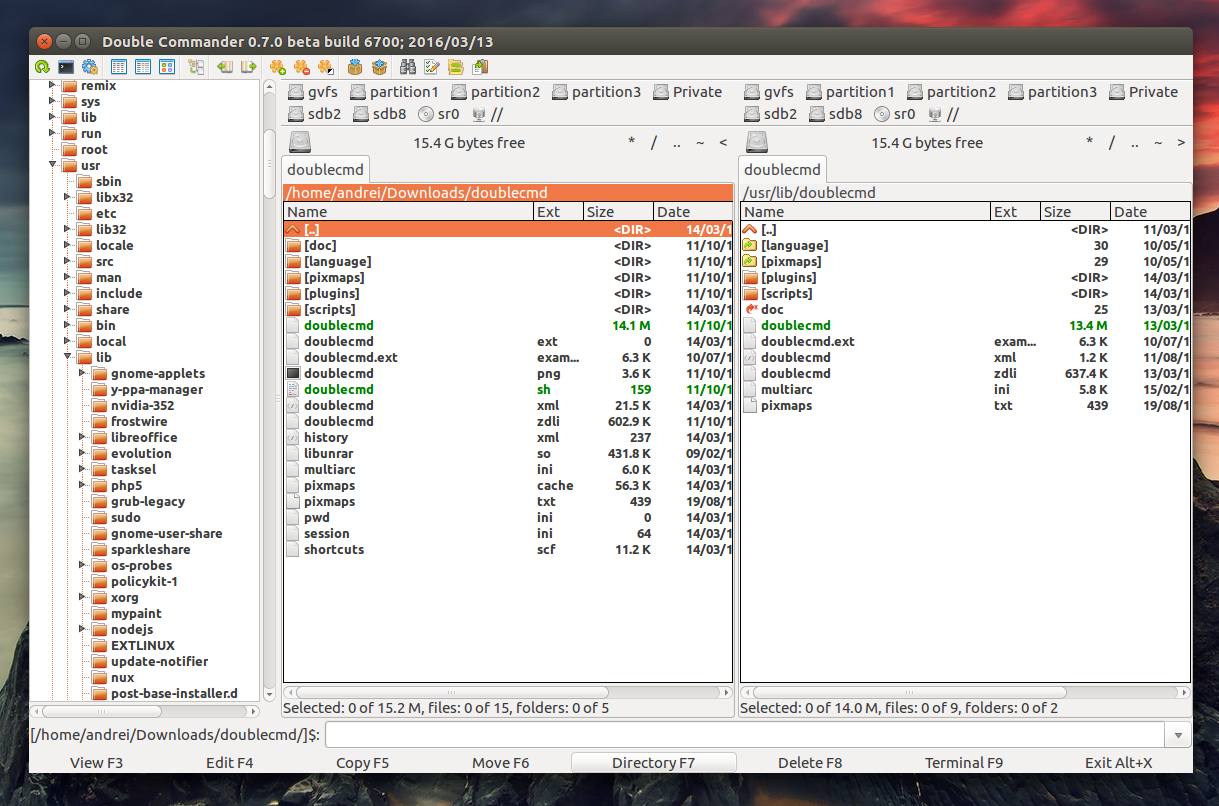Expand the nodejs folder in the tree
The image size is (1219, 806).
coord(82,630)
